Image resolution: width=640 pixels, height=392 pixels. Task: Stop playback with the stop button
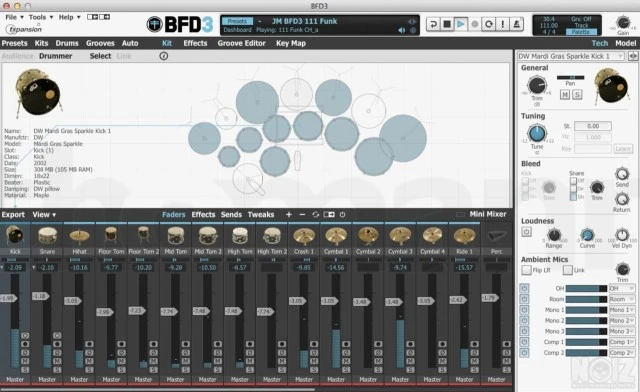[x=447, y=24]
